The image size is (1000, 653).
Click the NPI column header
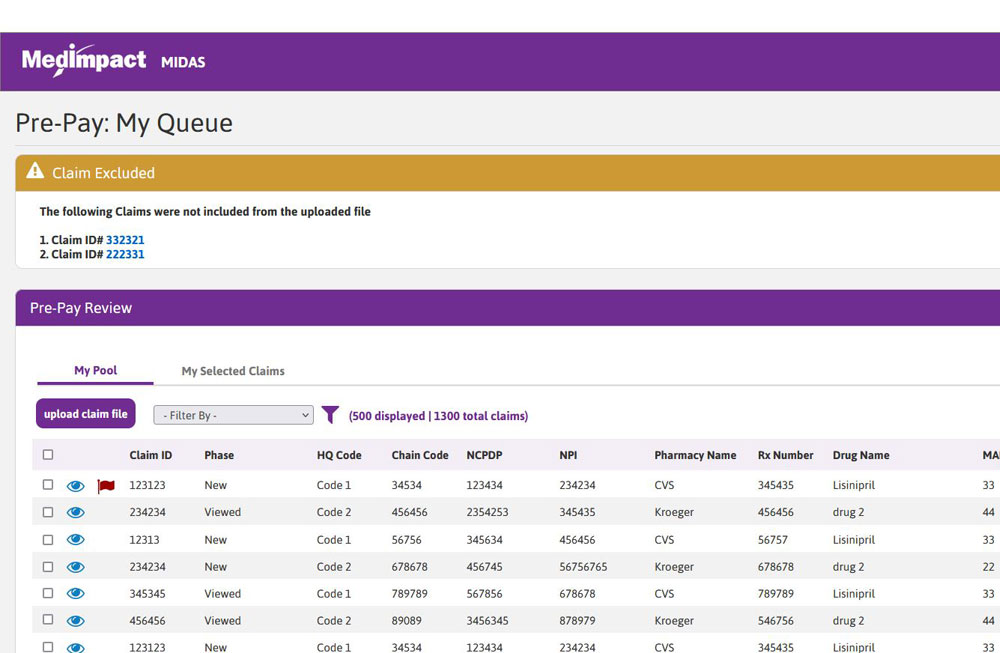[568, 455]
